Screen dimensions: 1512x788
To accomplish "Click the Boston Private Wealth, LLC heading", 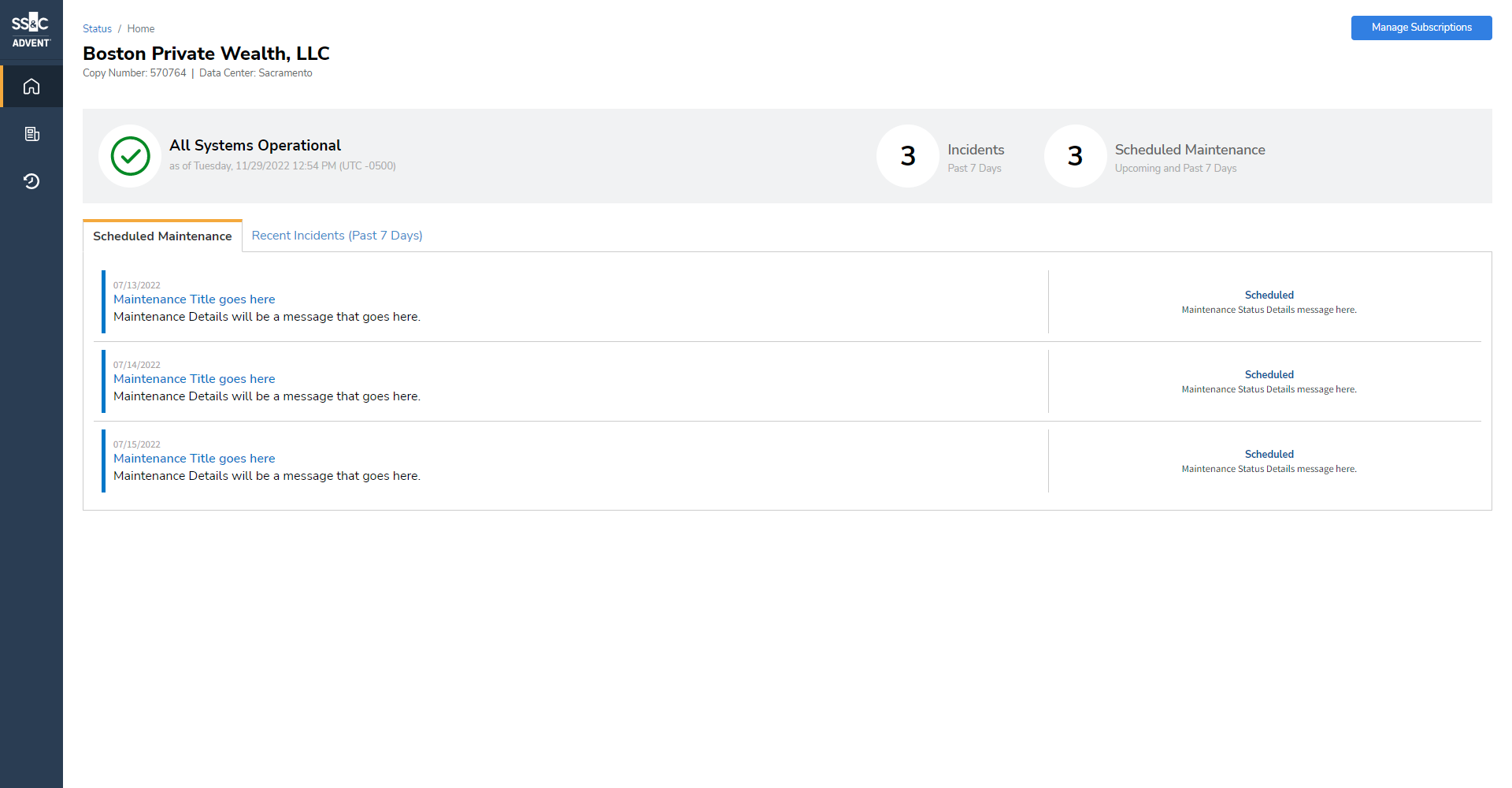I will pyautogui.click(x=206, y=54).
